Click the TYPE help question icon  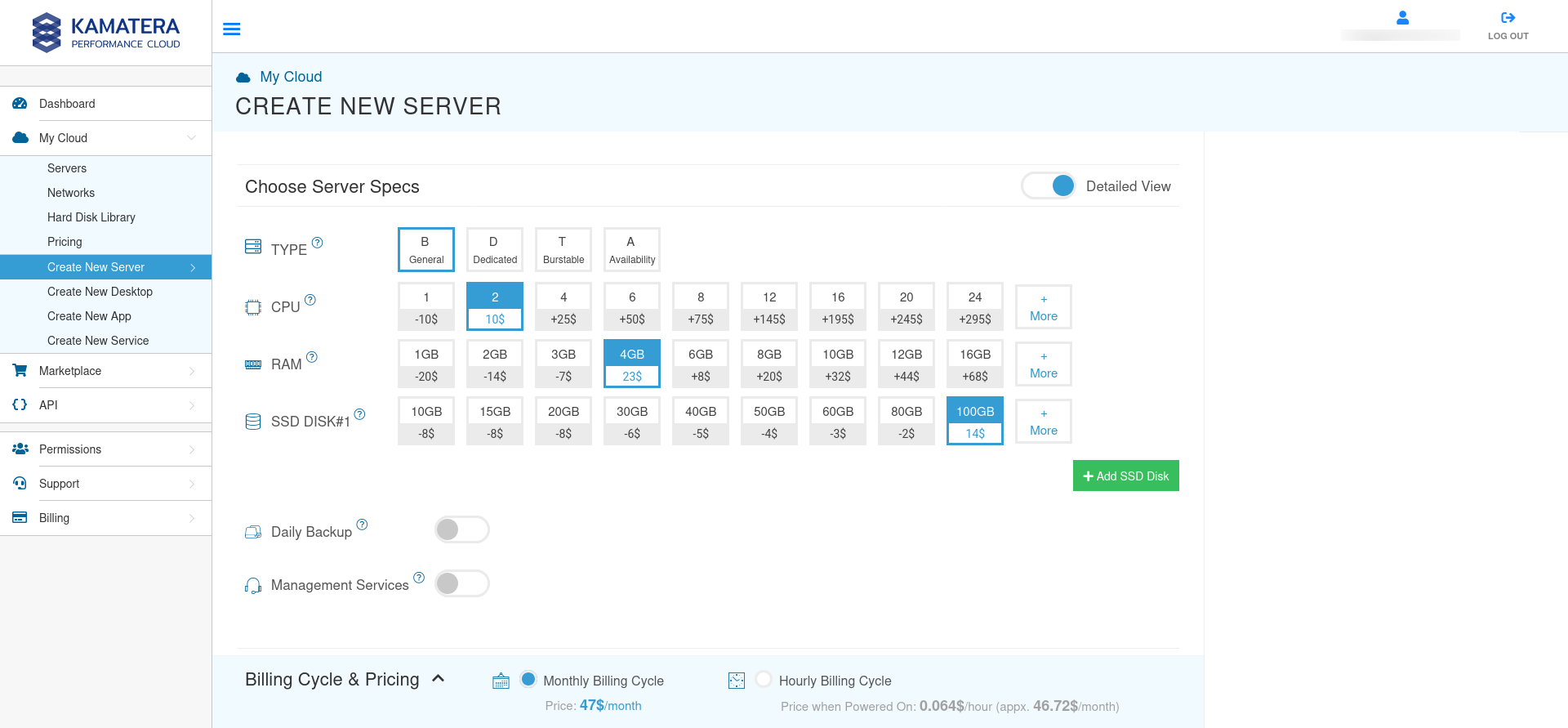[318, 243]
